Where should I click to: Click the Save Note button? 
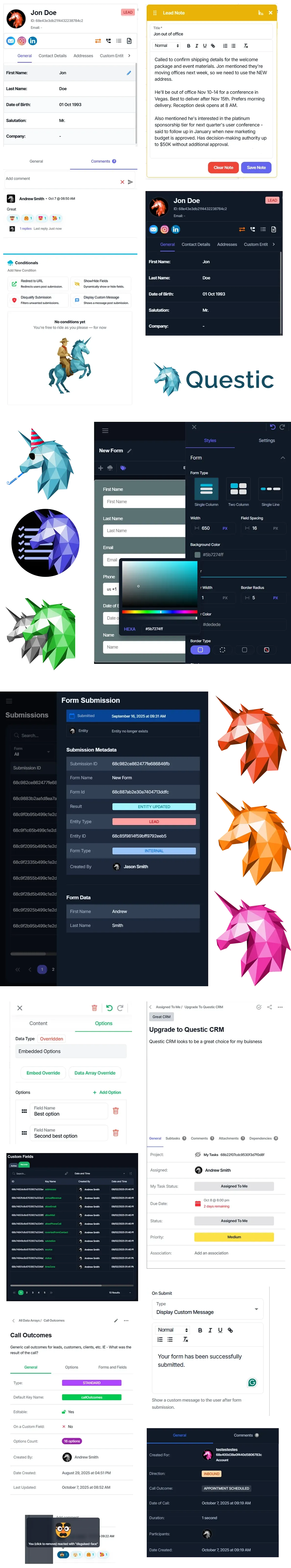coord(256,167)
